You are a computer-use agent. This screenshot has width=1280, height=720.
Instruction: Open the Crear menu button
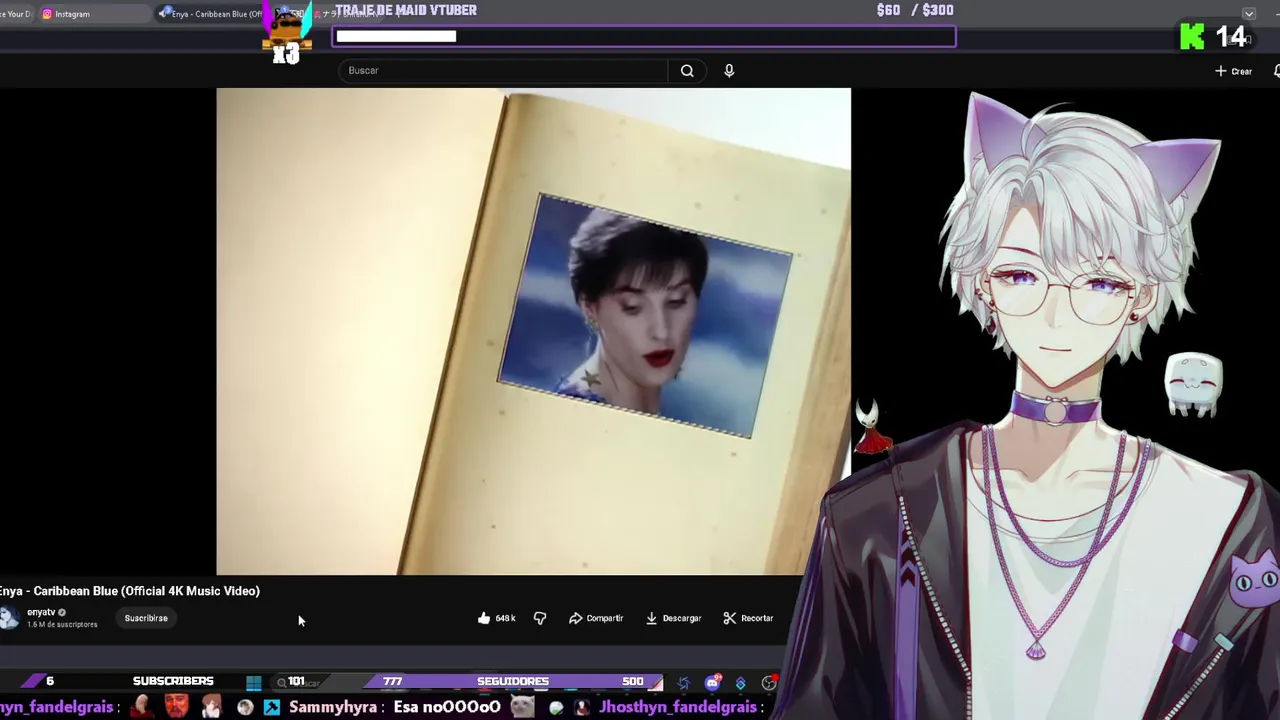(1234, 71)
